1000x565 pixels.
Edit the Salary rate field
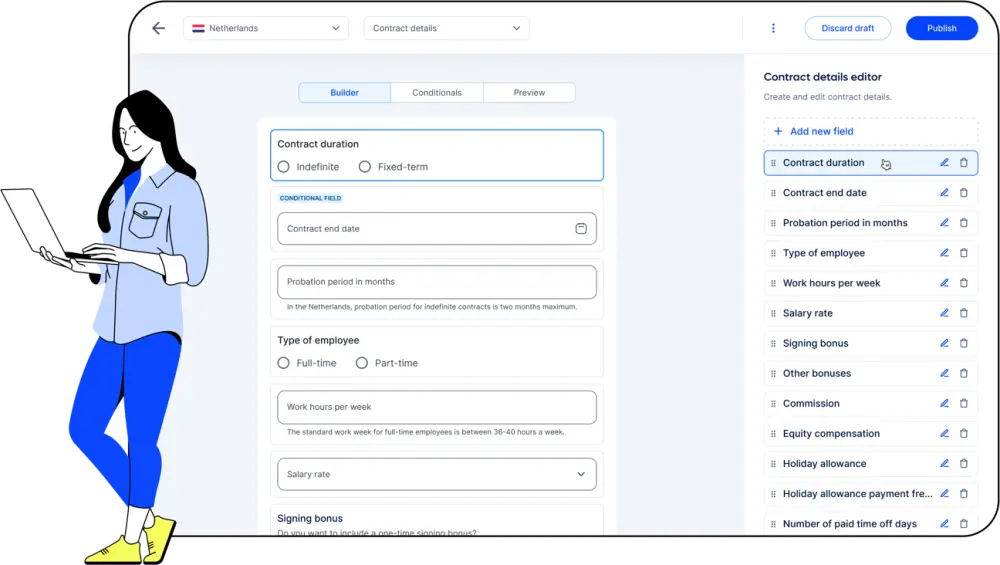tap(944, 313)
